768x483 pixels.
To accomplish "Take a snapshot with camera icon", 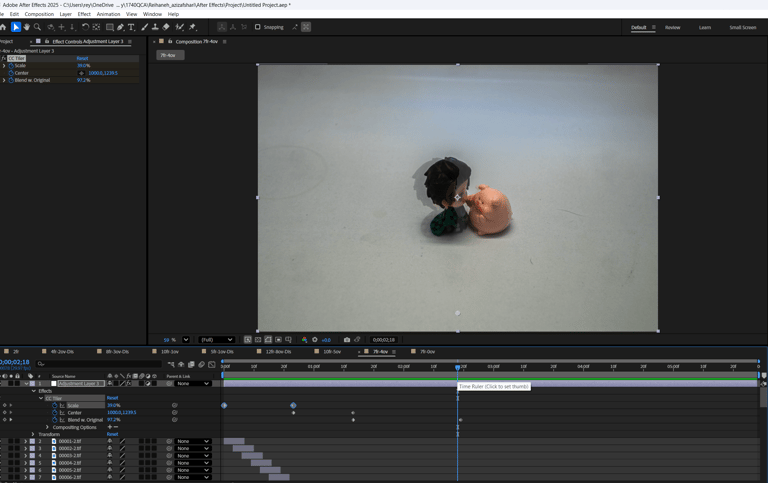I will click(347, 339).
